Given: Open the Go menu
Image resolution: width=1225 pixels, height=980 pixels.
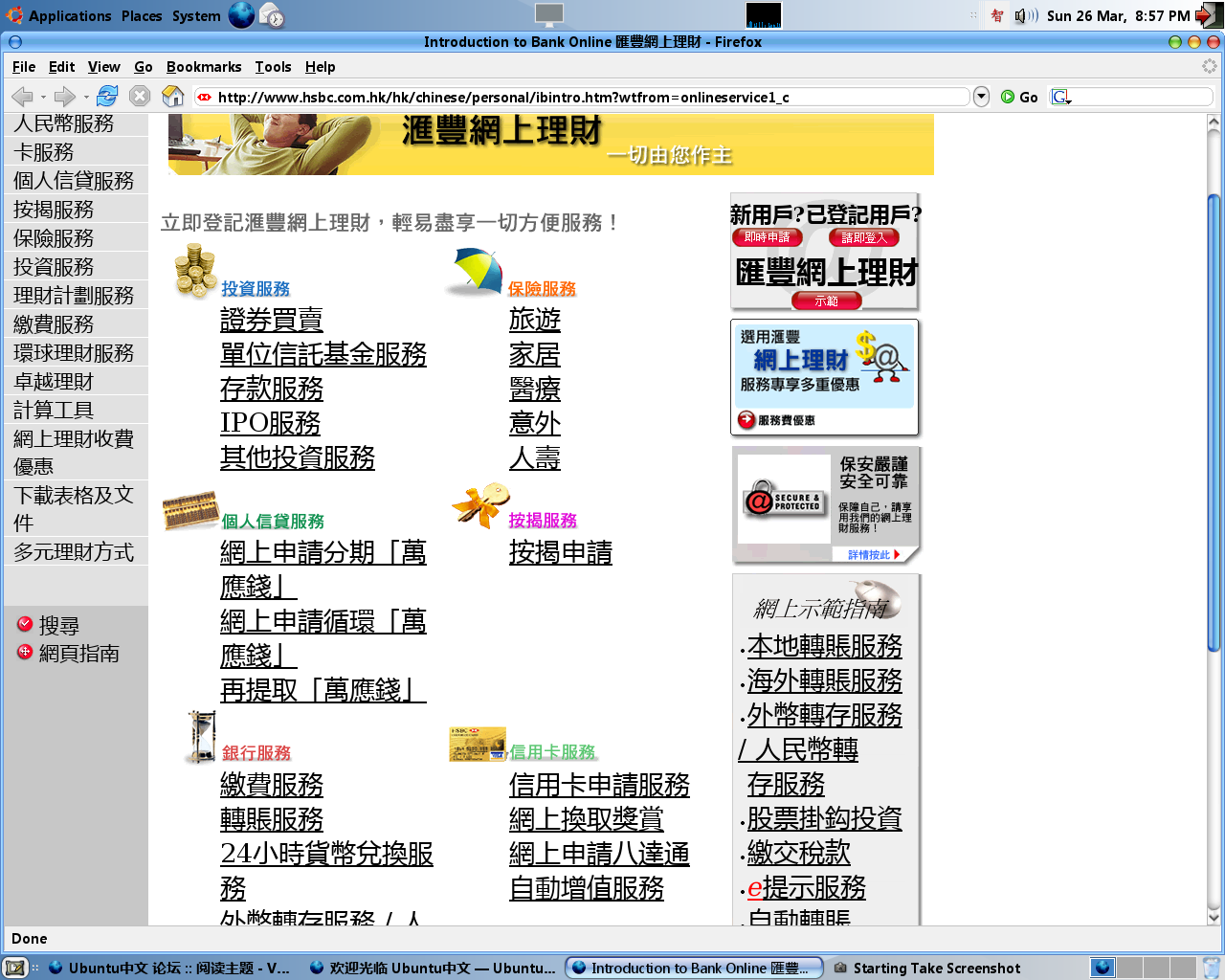Looking at the screenshot, I should click(144, 67).
